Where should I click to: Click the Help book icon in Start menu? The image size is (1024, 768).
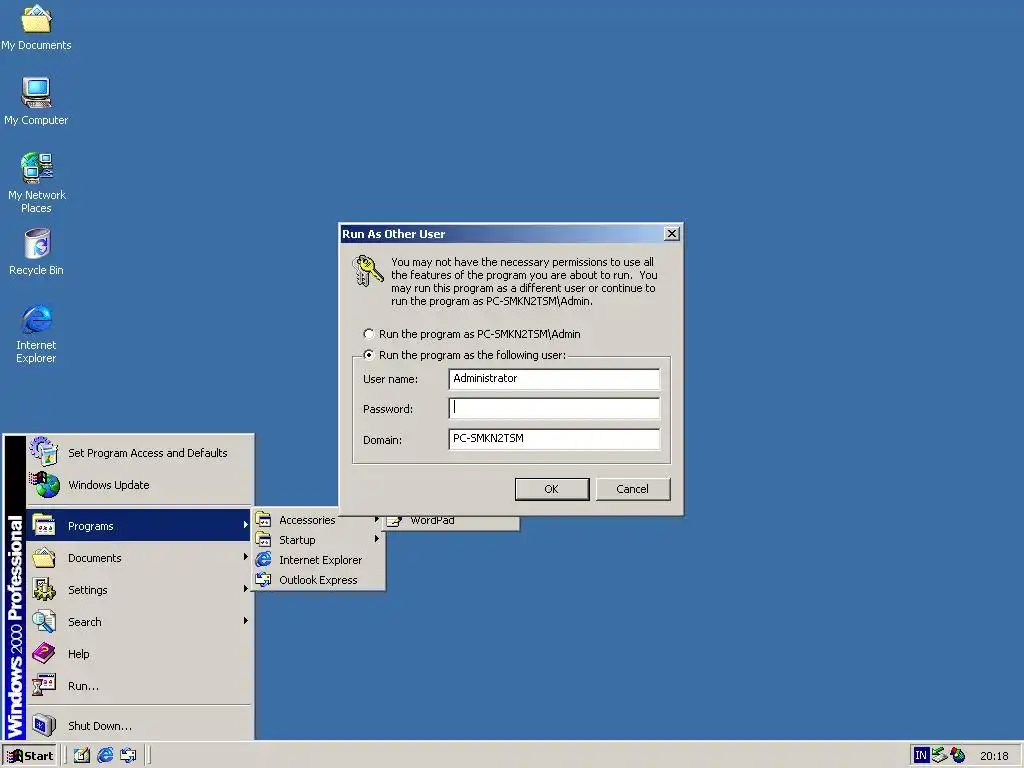[44, 653]
